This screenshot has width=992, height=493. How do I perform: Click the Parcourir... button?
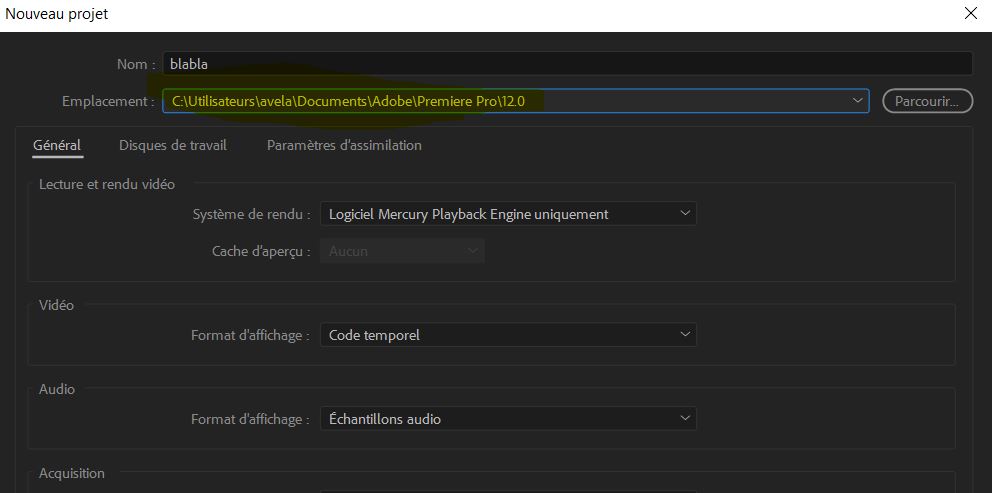click(927, 101)
